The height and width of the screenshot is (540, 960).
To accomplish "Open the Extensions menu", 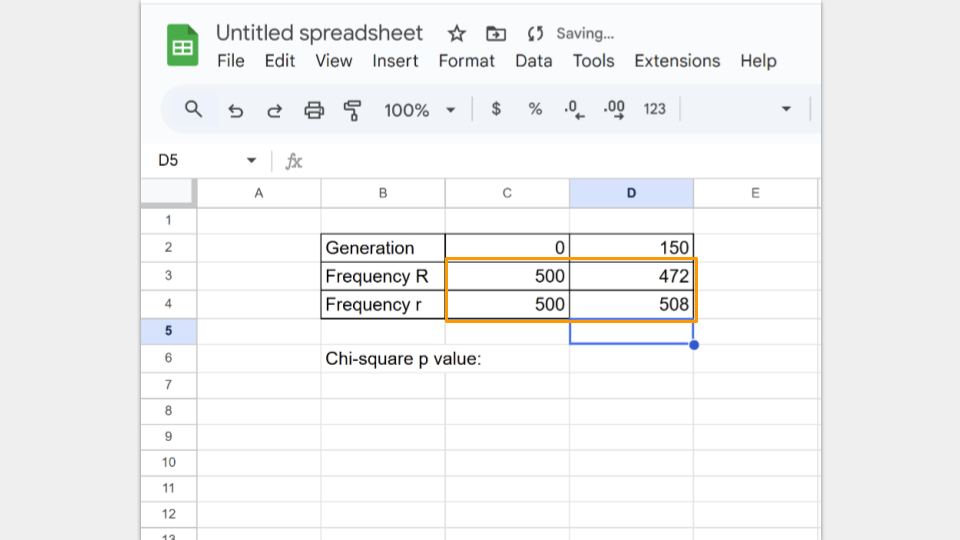I will point(677,61).
